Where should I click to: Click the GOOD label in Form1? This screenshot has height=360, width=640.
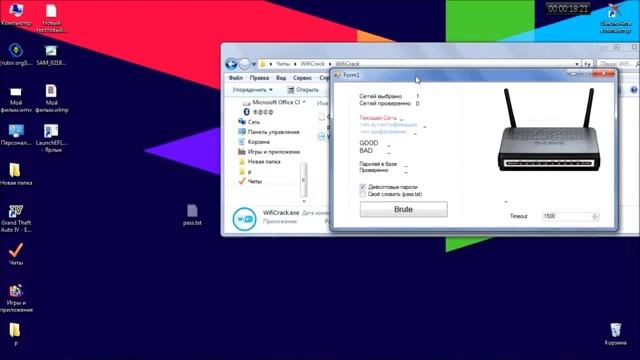point(369,143)
